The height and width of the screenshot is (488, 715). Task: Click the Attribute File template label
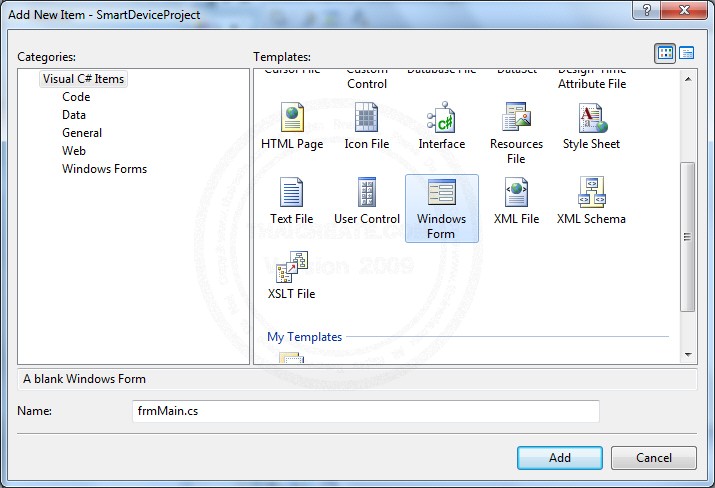[x=592, y=78]
